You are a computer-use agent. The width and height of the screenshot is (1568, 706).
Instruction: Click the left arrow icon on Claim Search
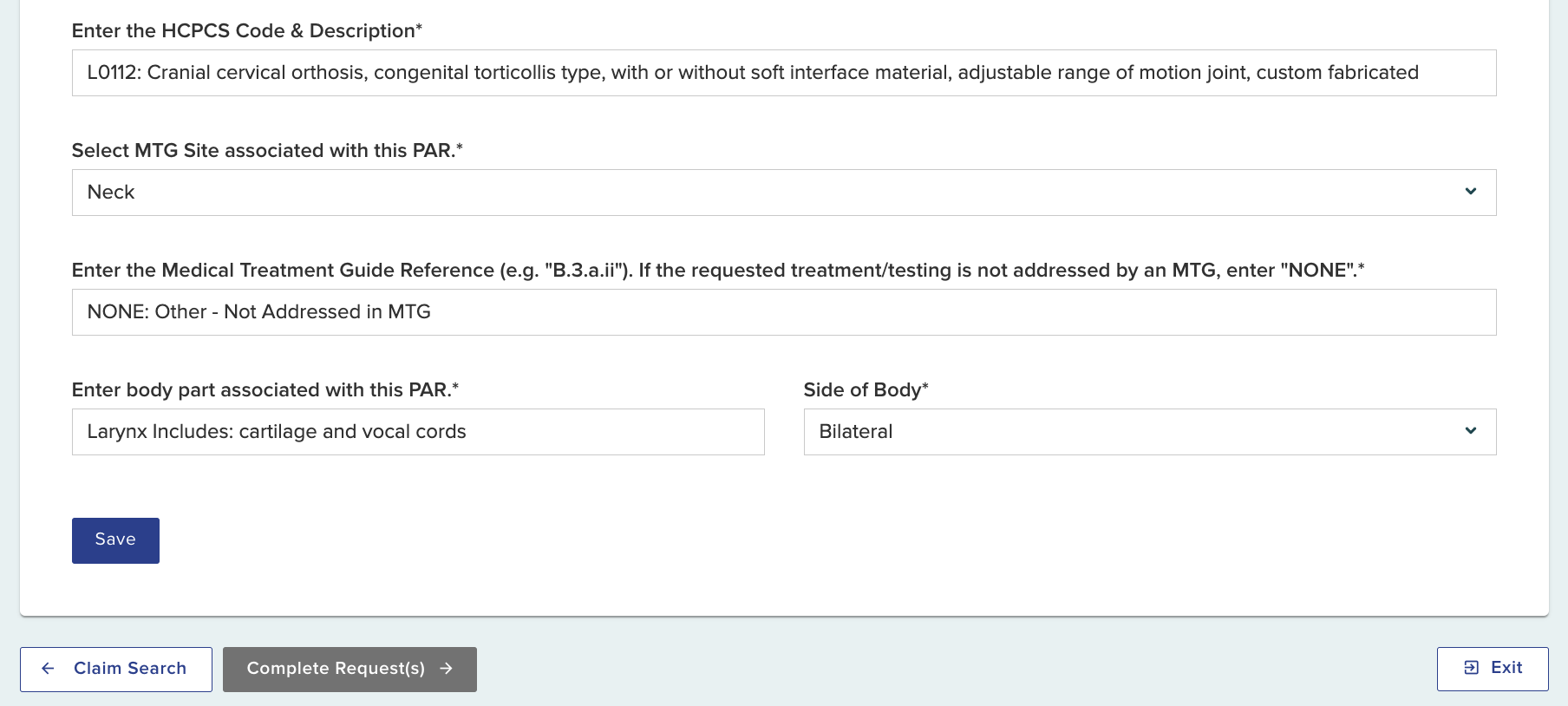coord(49,669)
